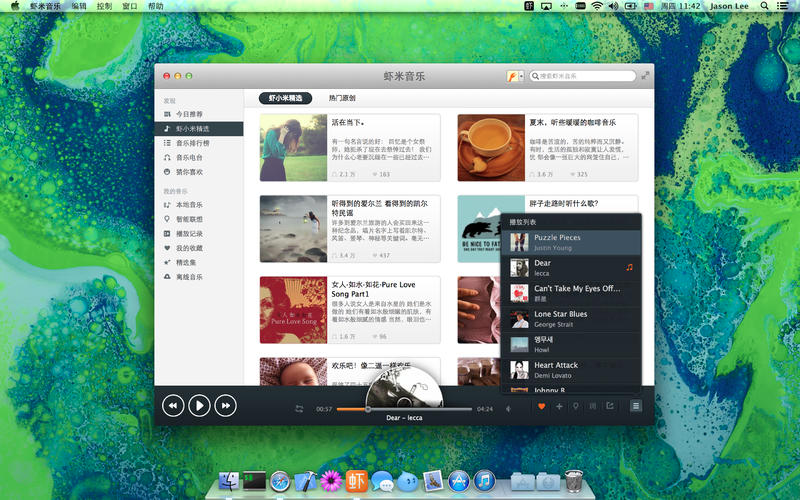Open 夏末，听些暖暖的咖啡音乐 card
This screenshot has height=500, width=800.
tap(547, 147)
